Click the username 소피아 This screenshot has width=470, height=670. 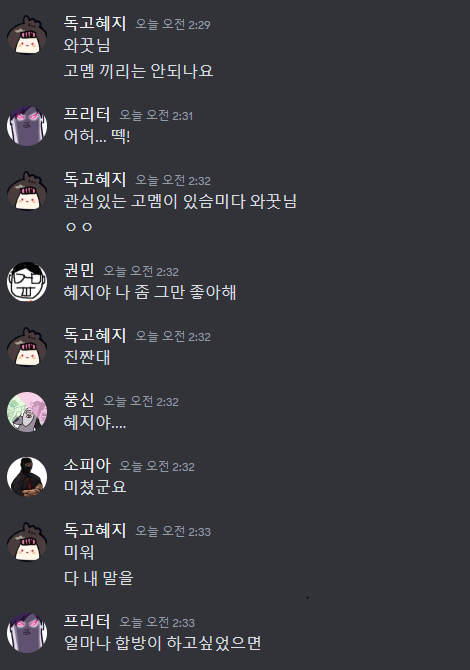pyautogui.click(x=87, y=465)
